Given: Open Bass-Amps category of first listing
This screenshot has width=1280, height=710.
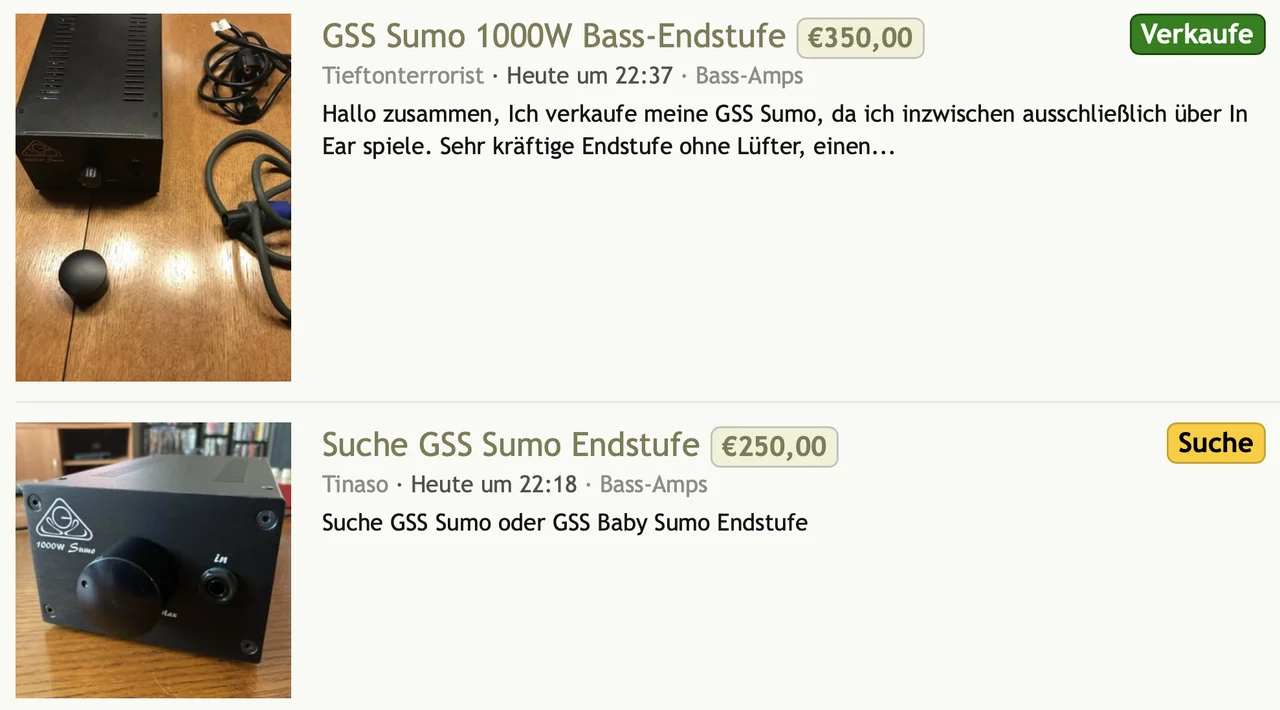Looking at the screenshot, I should 749,76.
